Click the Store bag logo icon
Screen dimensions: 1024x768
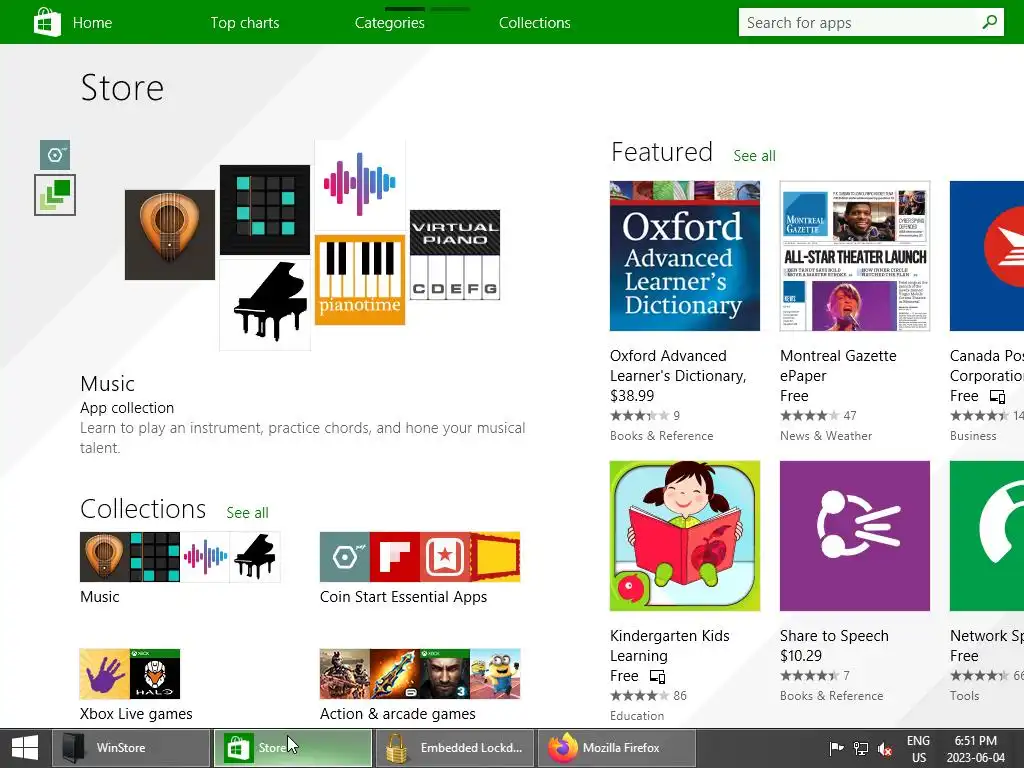pos(47,22)
